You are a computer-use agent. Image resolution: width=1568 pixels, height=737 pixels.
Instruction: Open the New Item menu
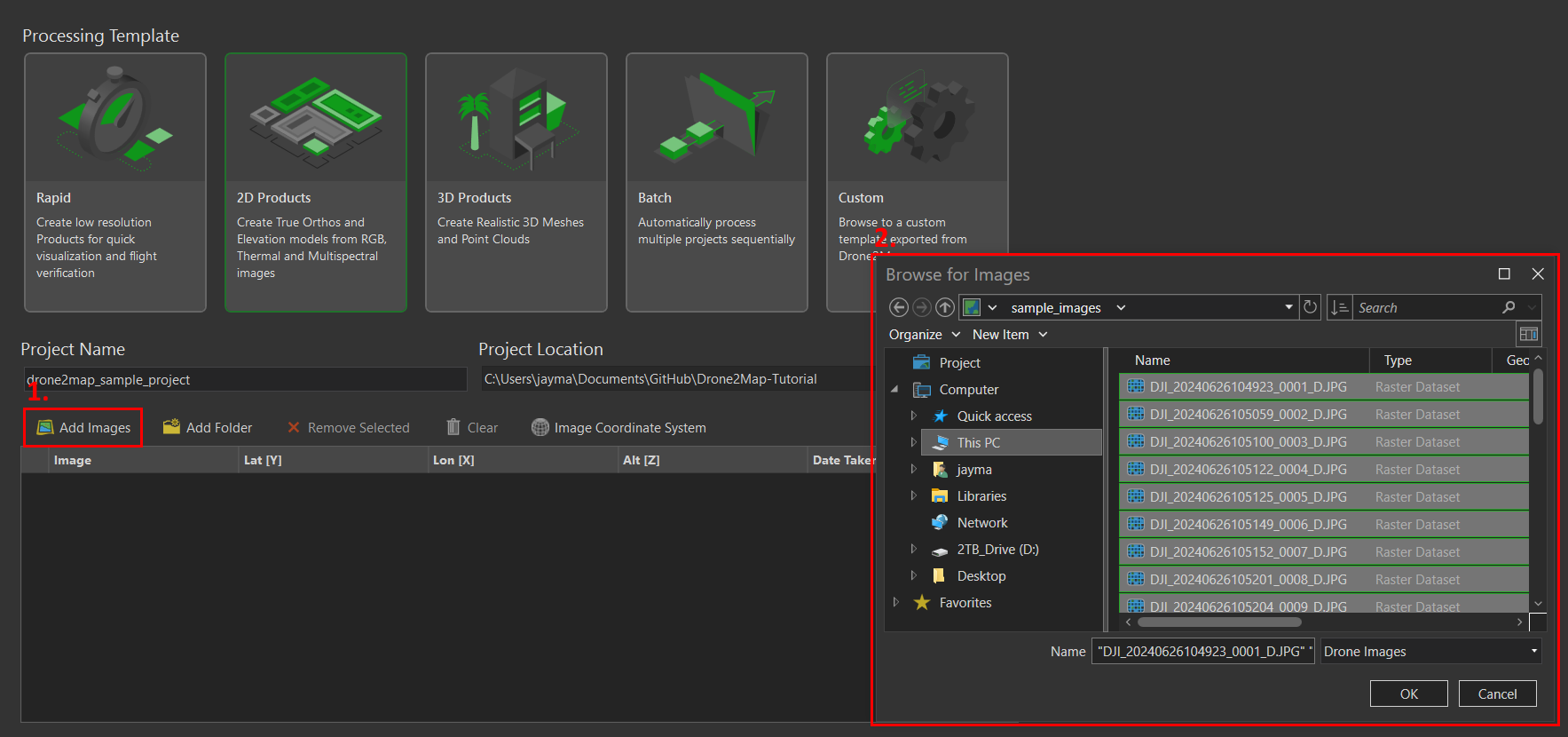tap(1009, 335)
